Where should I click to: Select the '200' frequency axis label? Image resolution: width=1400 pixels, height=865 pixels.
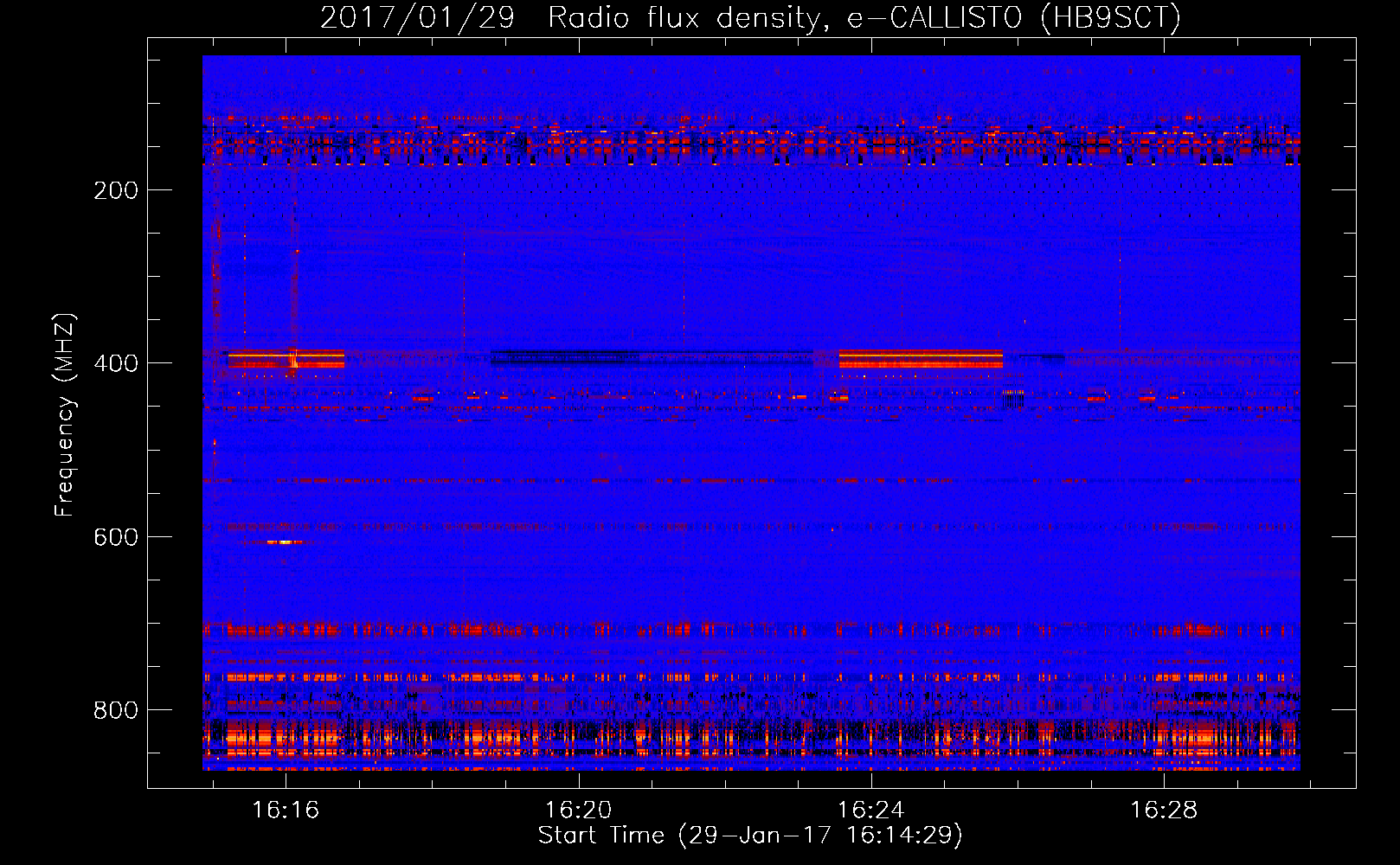[x=116, y=190]
